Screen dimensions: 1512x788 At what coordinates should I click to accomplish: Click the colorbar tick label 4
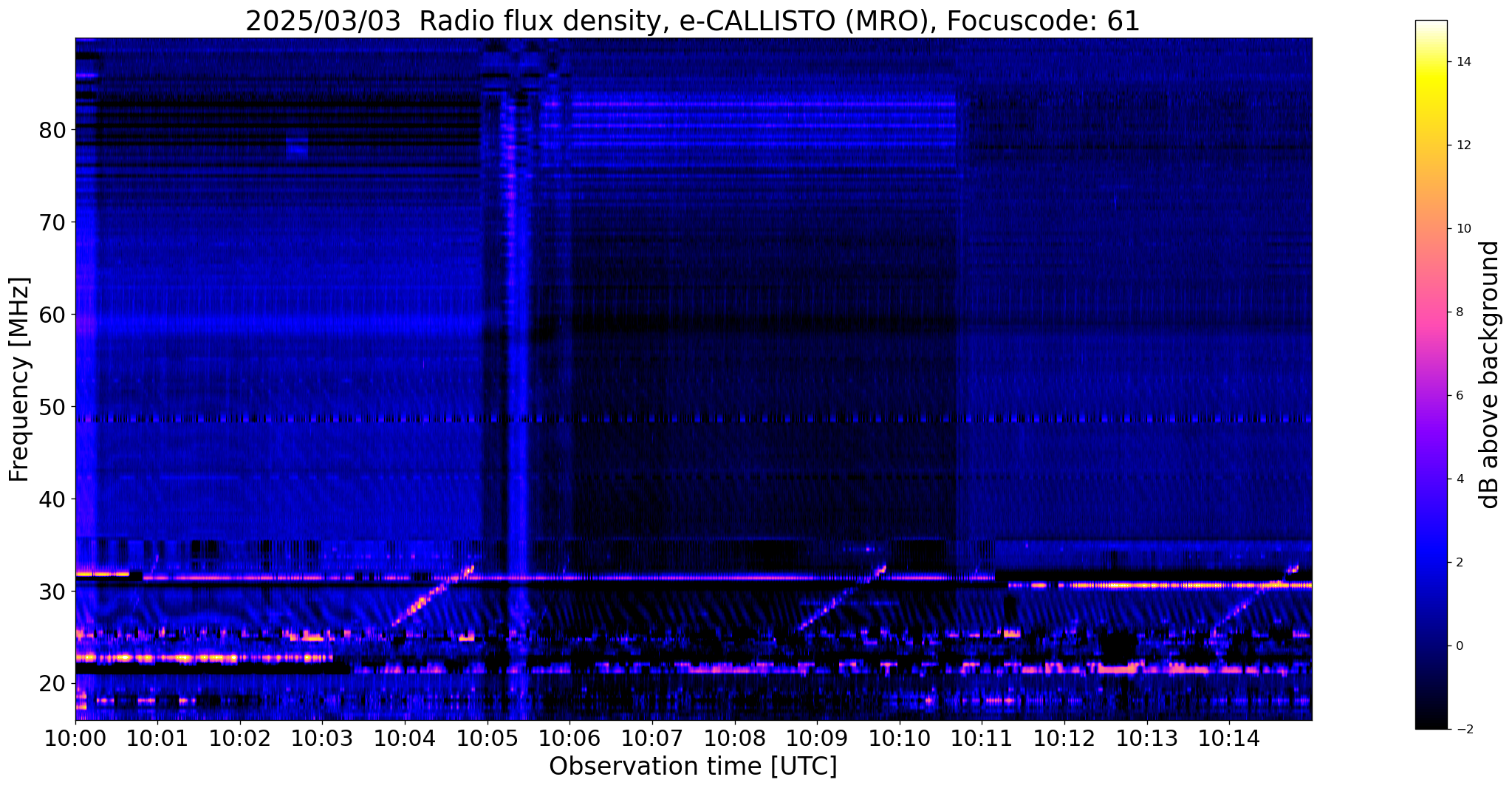tap(1459, 479)
